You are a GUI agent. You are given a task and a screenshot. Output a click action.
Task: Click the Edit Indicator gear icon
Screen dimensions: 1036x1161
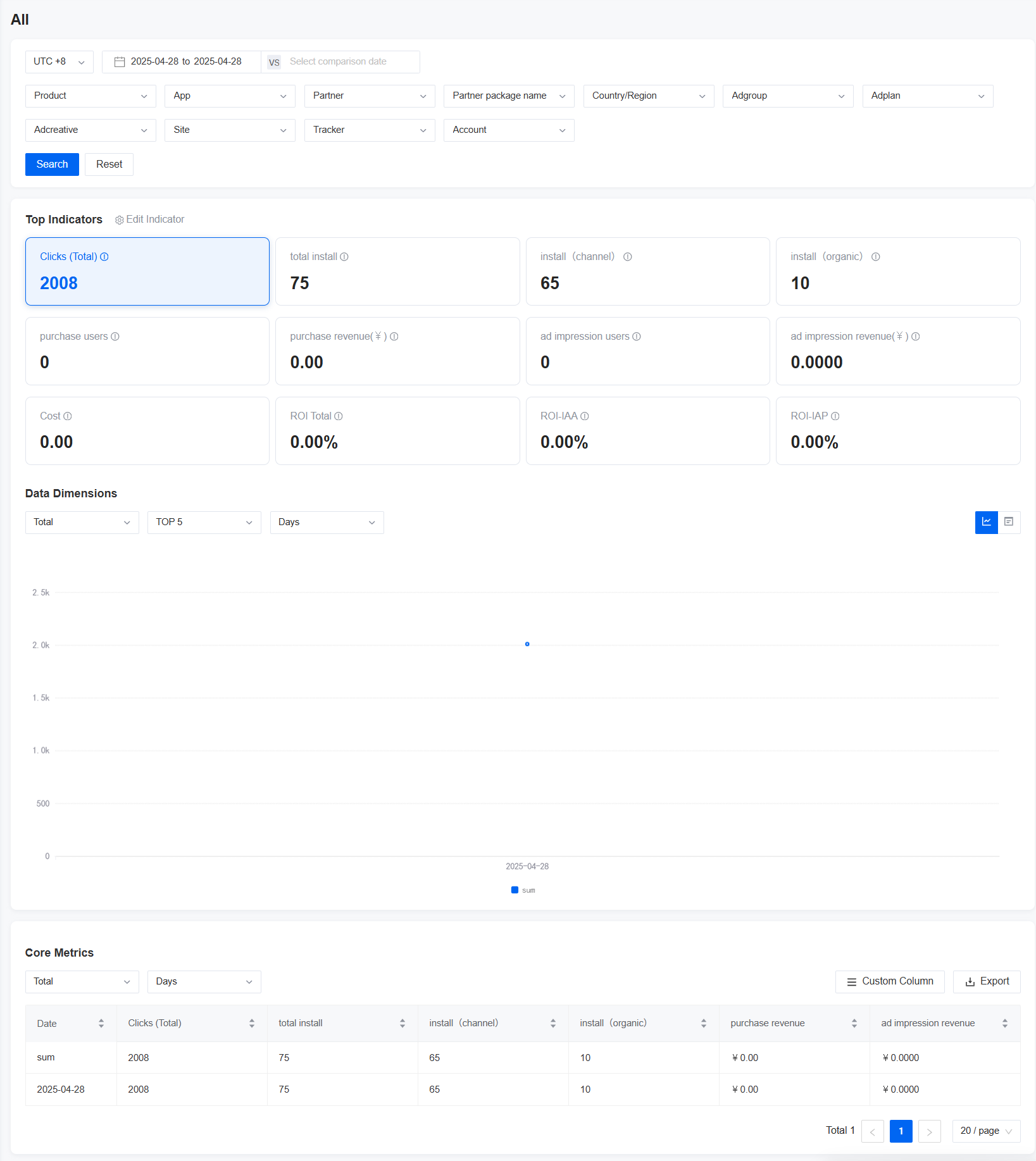point(119,220)
